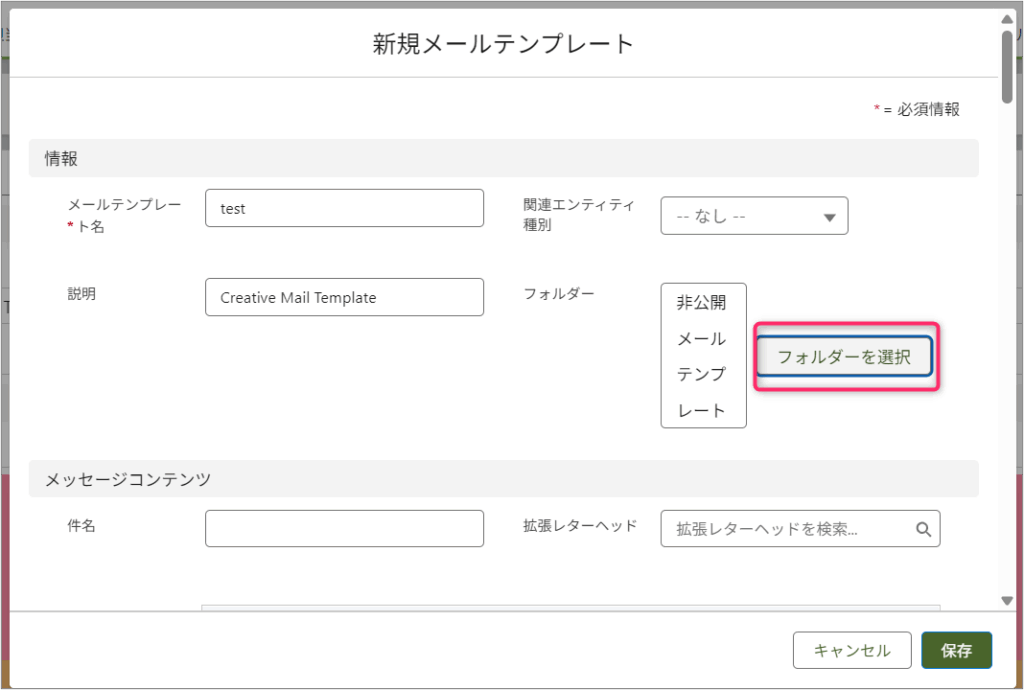Cancel with the キャンセル button
Screen dimensions: 1024x690
pos(851,650)
